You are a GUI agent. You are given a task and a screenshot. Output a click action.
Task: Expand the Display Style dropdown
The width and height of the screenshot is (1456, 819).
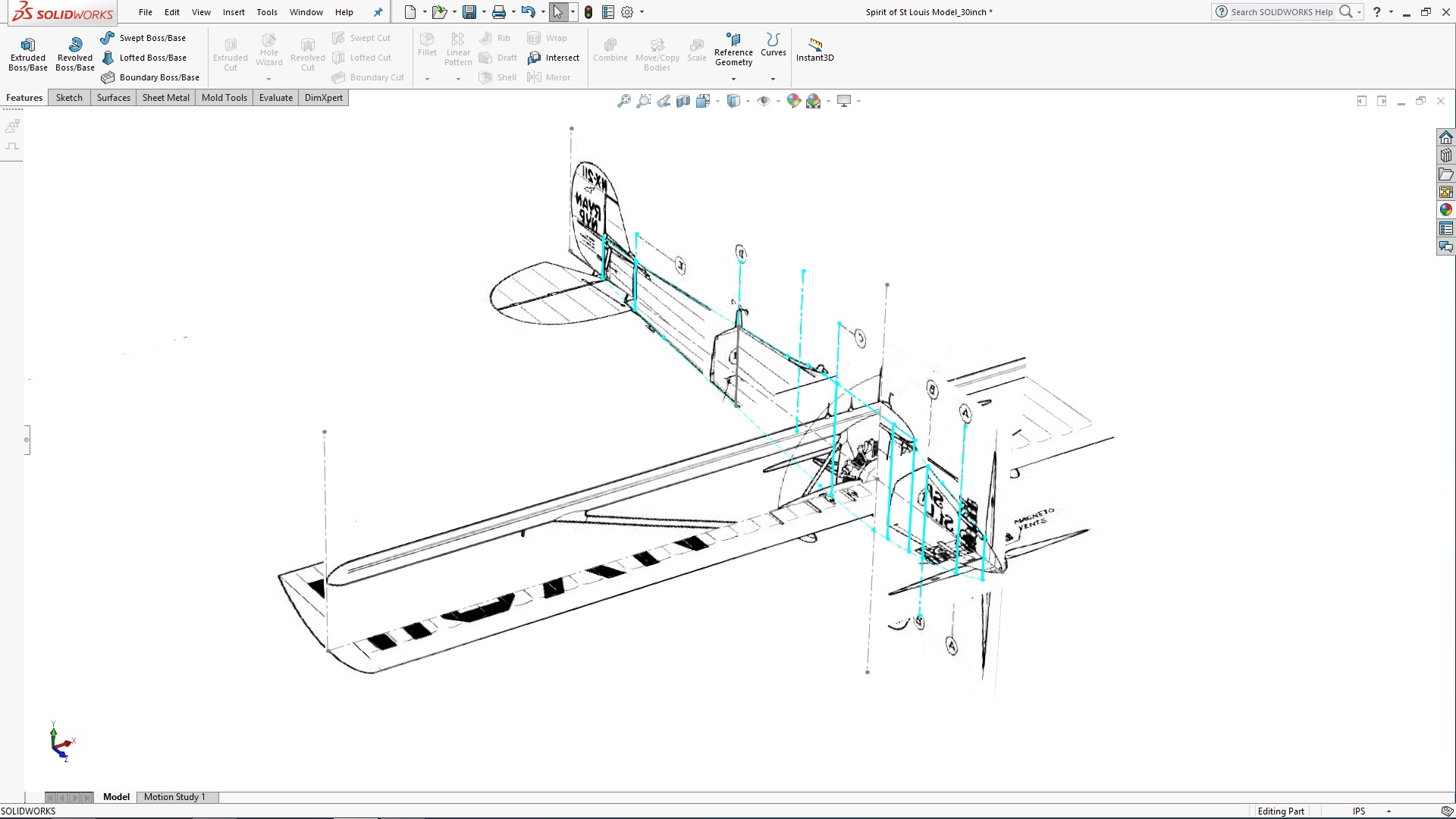click(x=747, y=100)
